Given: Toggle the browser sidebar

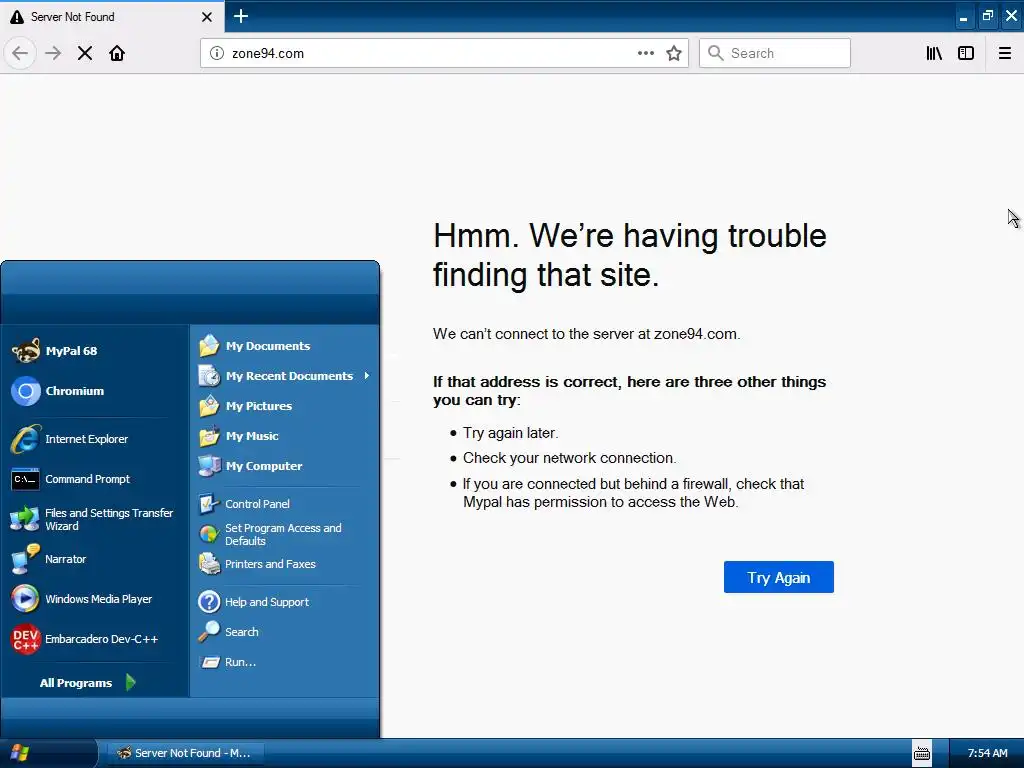Looking at the screenshot, I should tap(966, 53).
